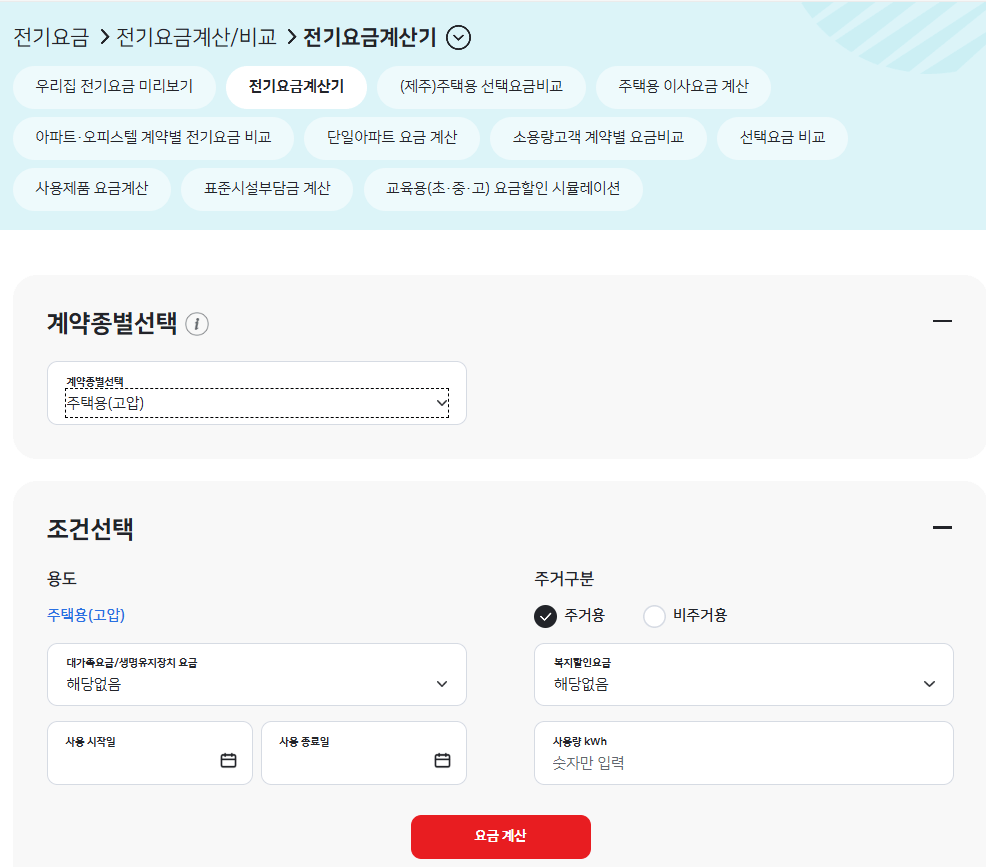Viewport: 986px width, 867px height.
Task: Open the 표준시설부담금 계산 tab
Action: [x=267, y=189]
